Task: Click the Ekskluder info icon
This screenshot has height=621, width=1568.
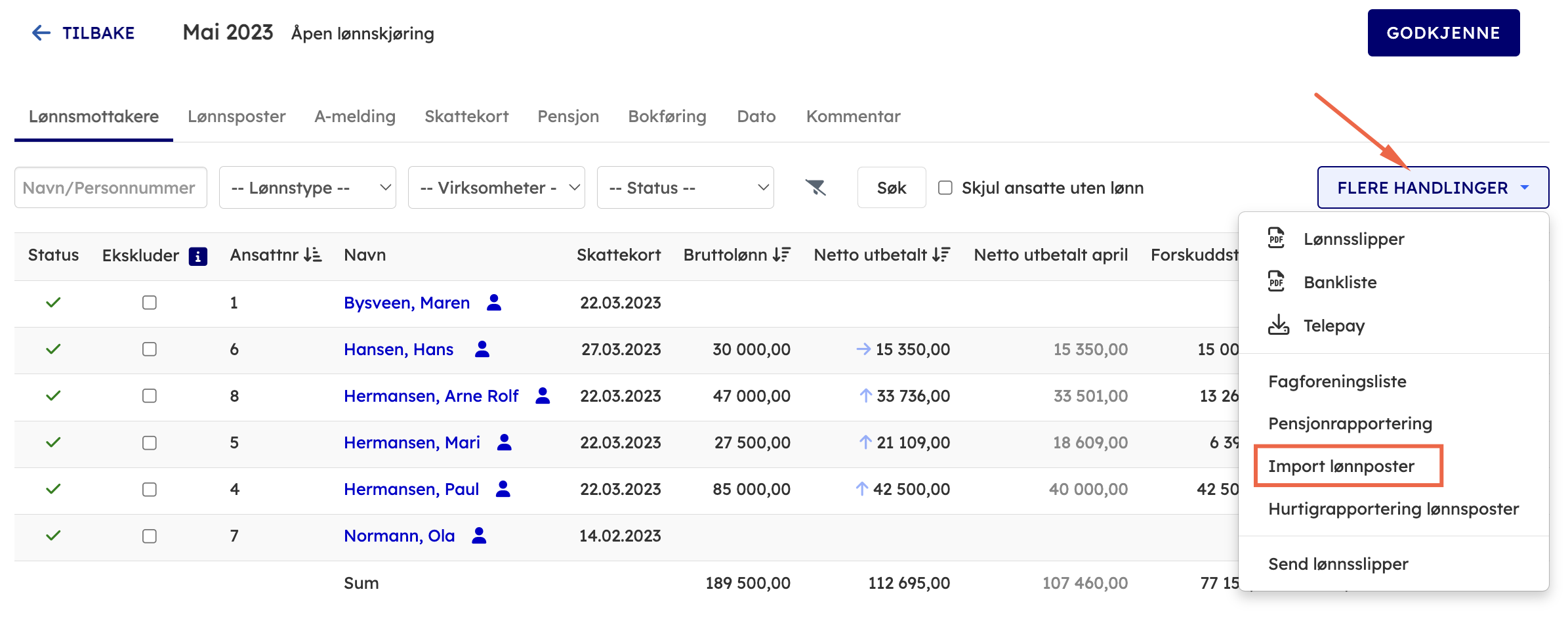Action: (197, 256)
